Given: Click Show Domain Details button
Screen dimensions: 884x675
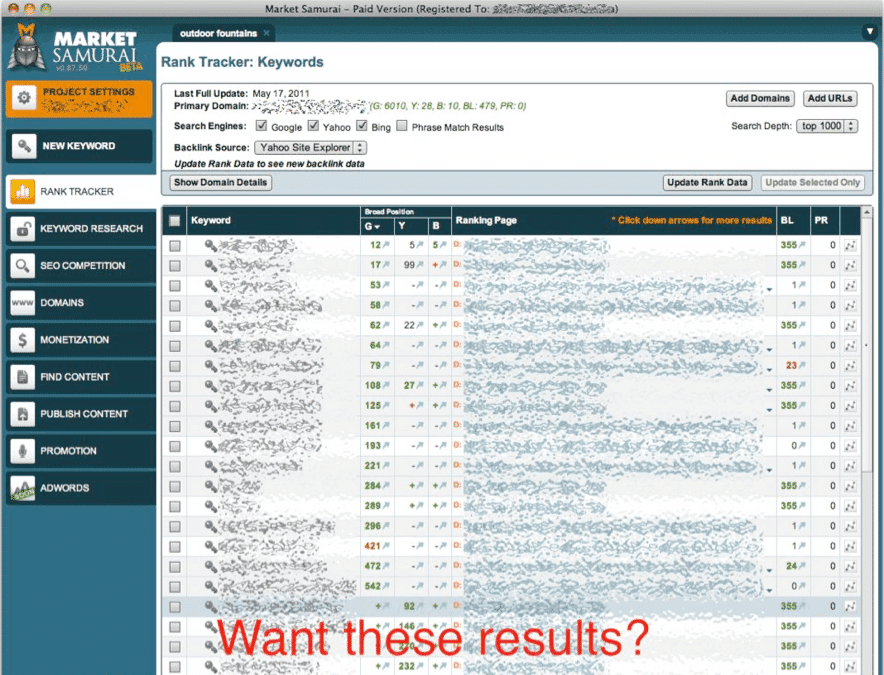Looking at the screenshot, I should (220, 183).
